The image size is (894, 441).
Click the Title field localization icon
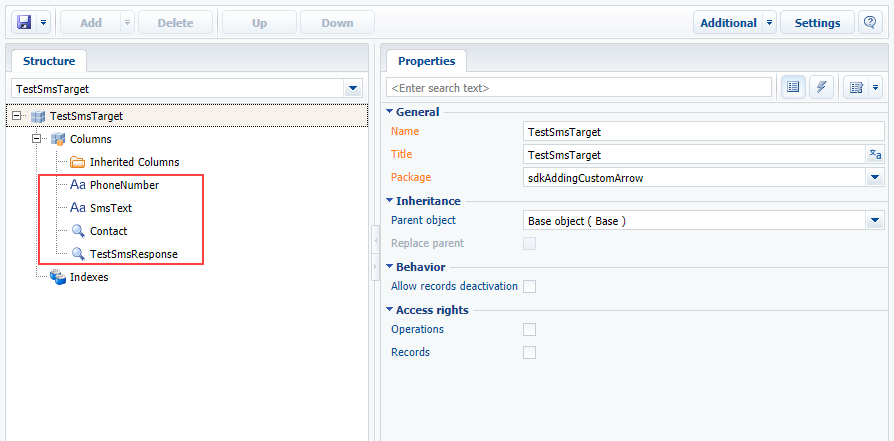click(875, 155)
